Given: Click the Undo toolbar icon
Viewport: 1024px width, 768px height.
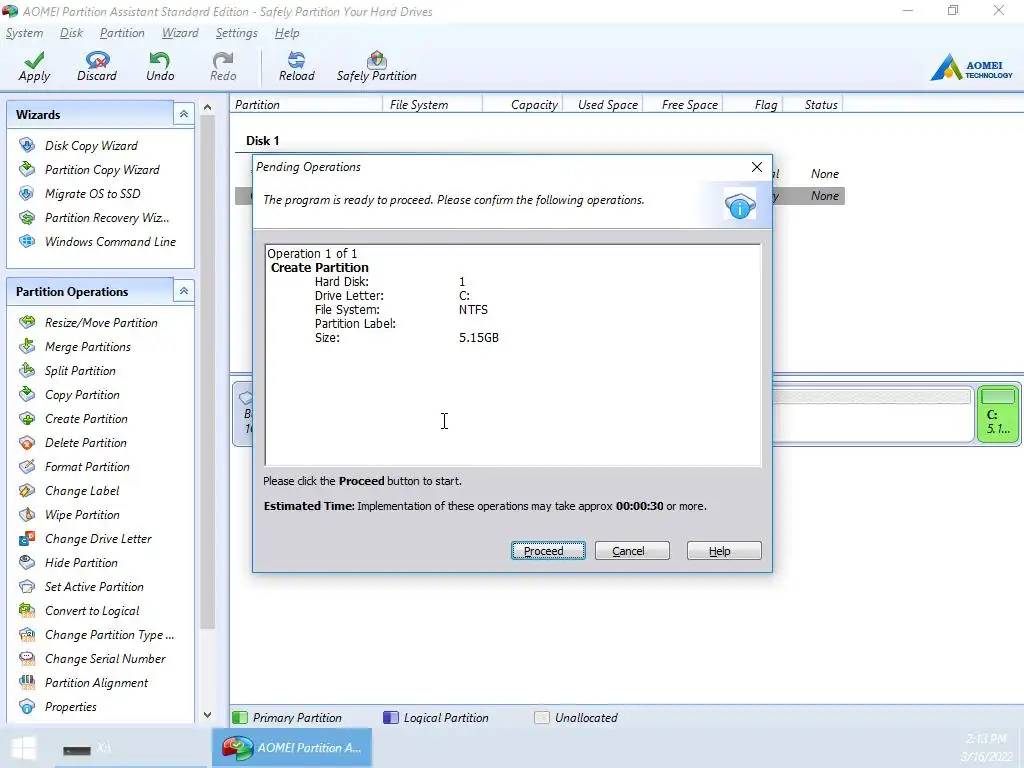Looking at the screenshot, I should tap(159, 60).
